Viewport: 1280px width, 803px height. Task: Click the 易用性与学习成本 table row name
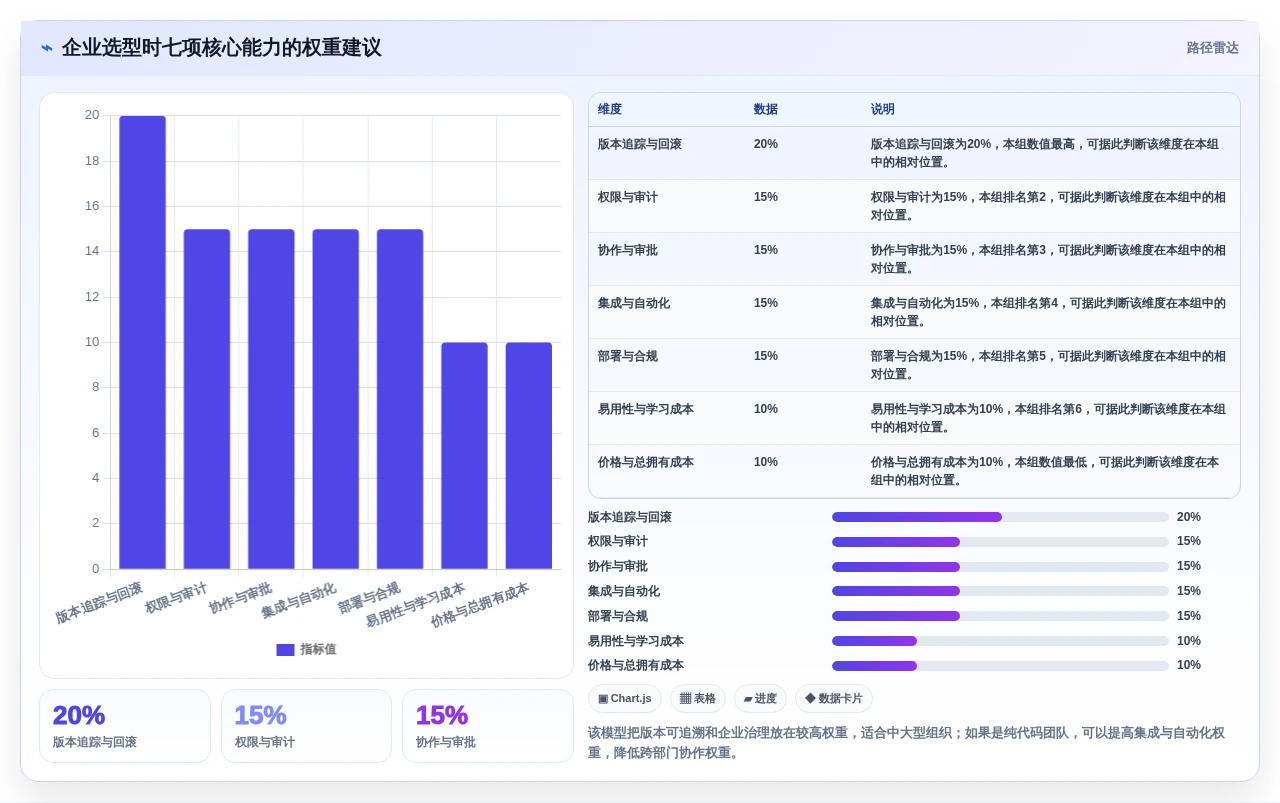tap(646, 409)
